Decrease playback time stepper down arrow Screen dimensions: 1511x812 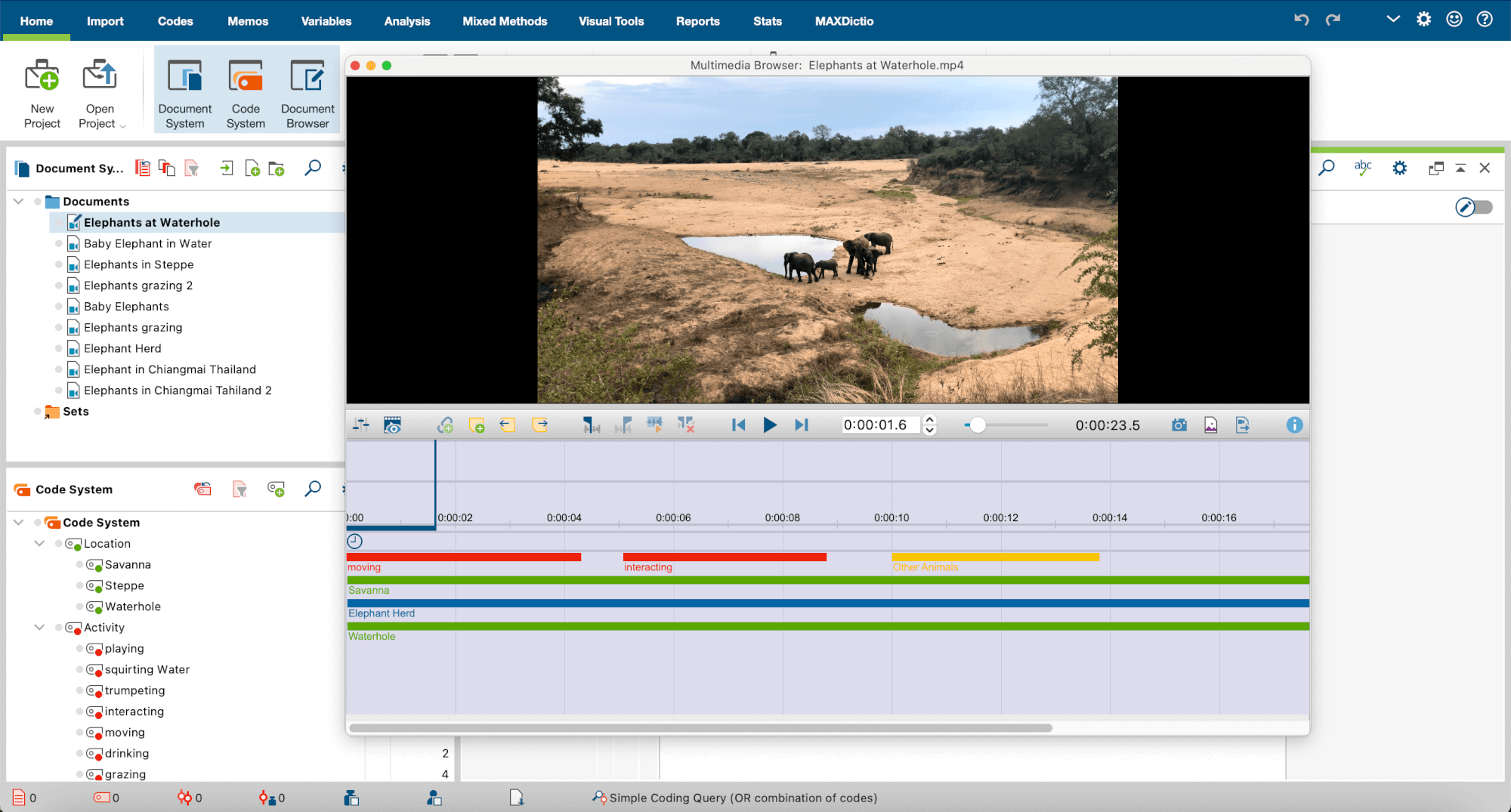click(x=930, y=431)
